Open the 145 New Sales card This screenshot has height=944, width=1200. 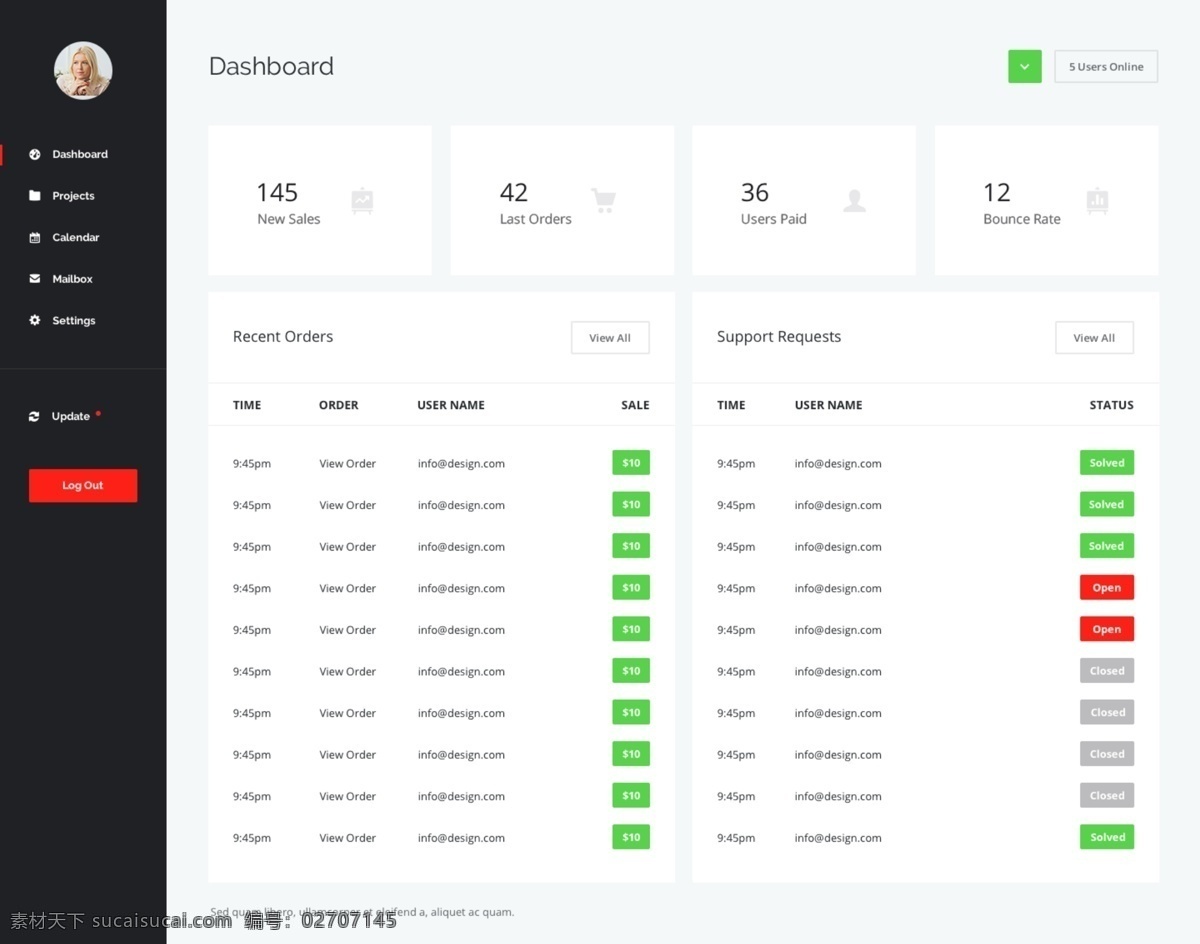click(x=320, y=200)
